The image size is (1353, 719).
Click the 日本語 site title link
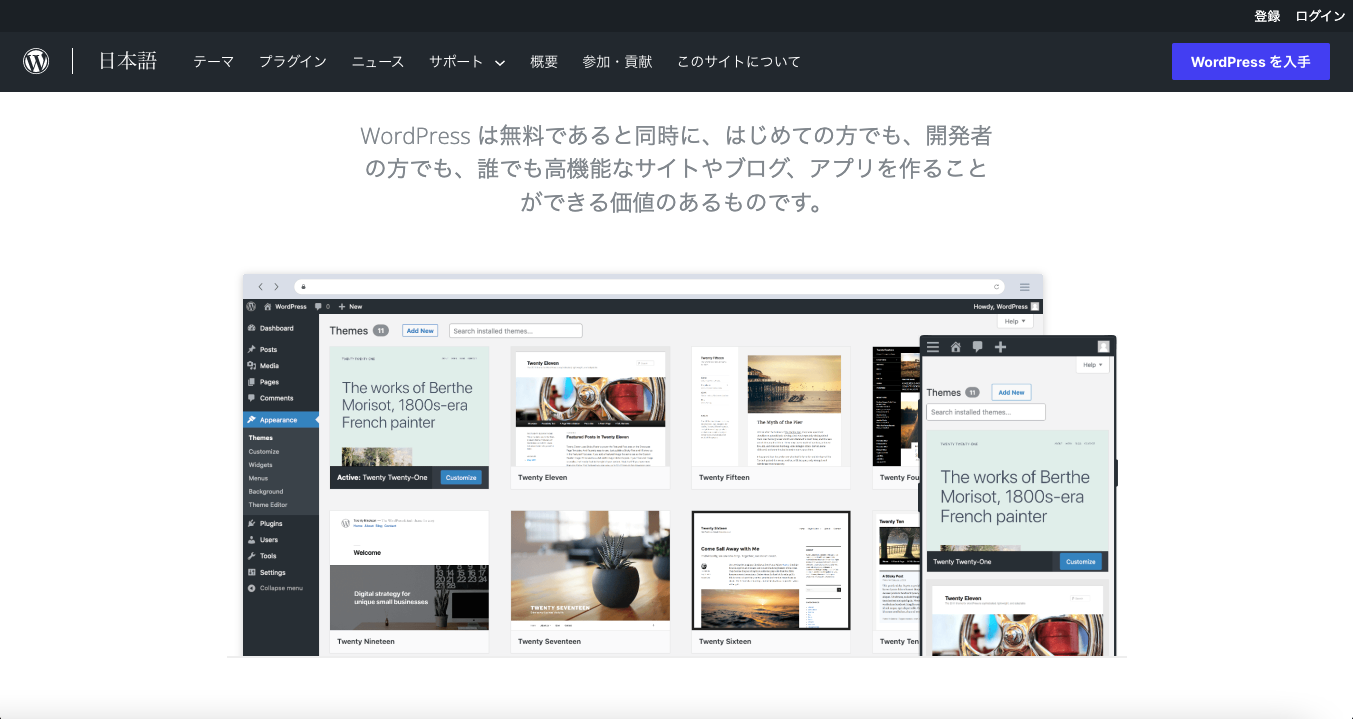128,61
